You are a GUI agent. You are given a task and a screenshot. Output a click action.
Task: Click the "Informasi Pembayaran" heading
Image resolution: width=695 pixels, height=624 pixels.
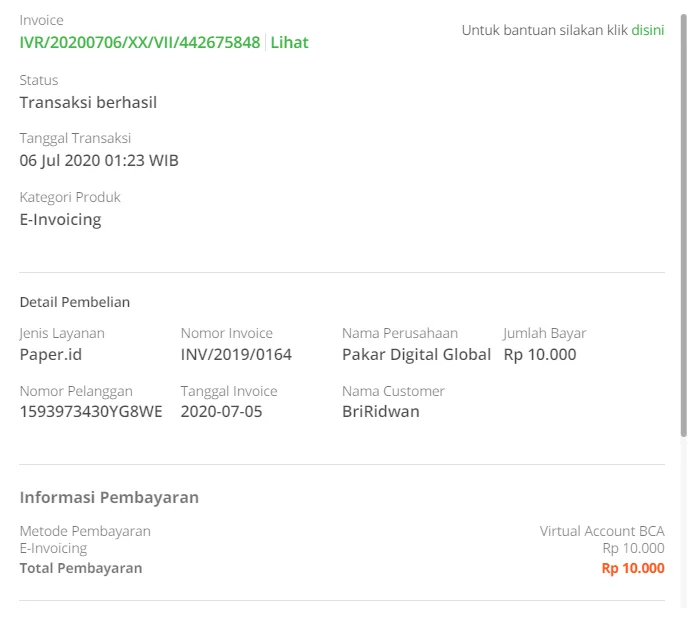[109, 497]
